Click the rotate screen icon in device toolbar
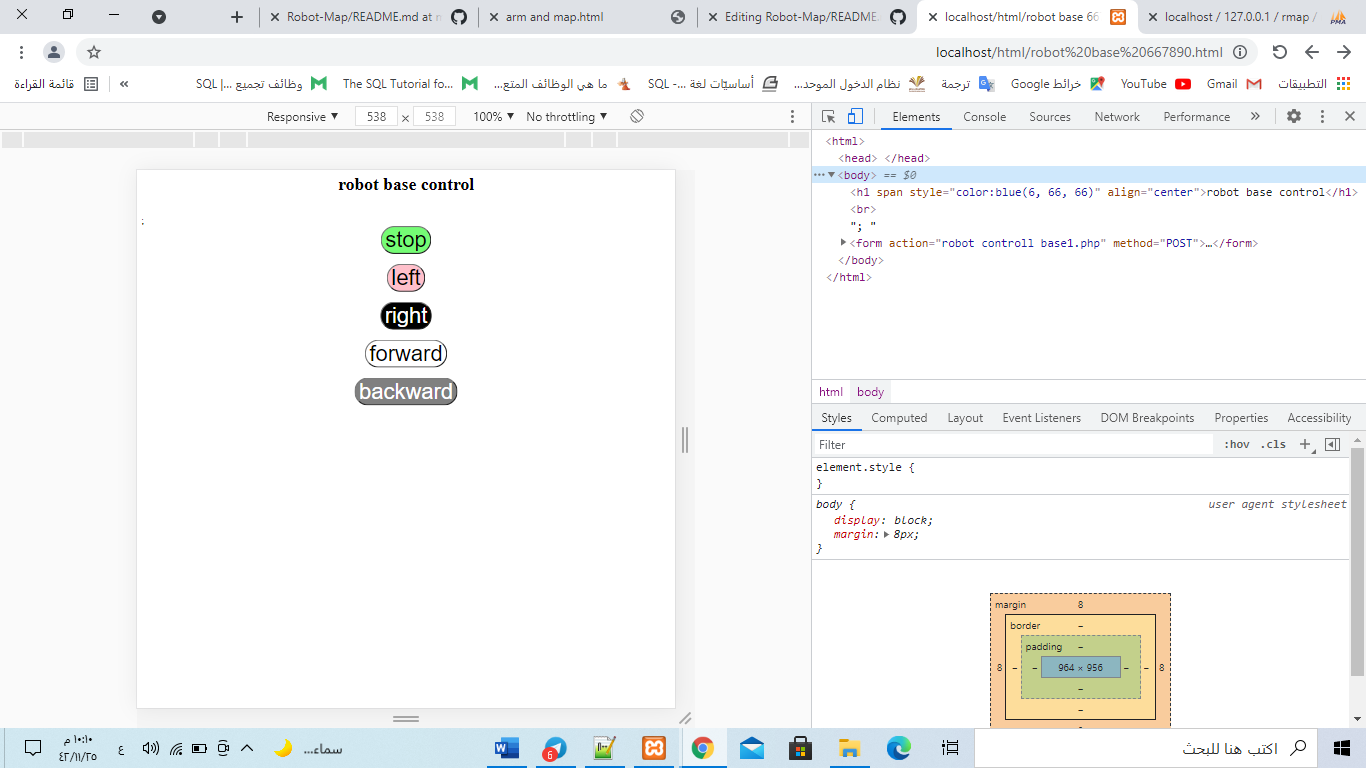Screen dimensions: 1366x768 pos(636,117)
